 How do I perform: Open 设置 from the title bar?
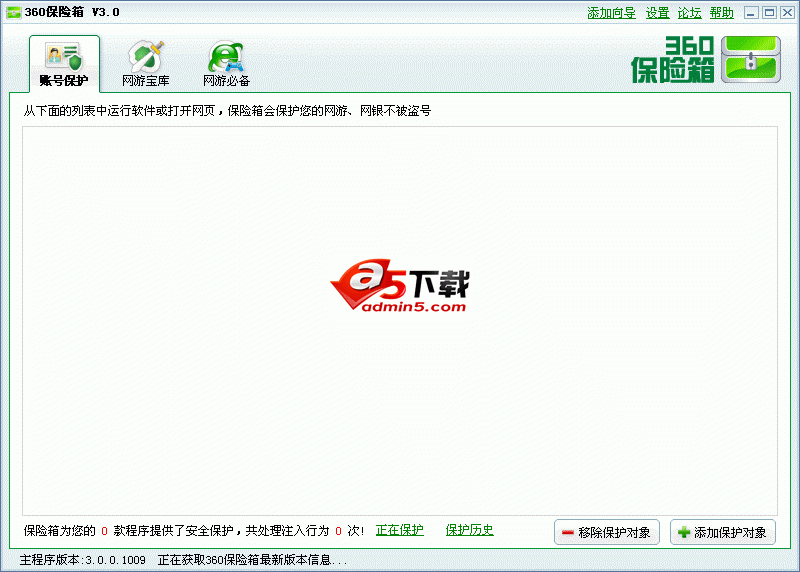657,13
